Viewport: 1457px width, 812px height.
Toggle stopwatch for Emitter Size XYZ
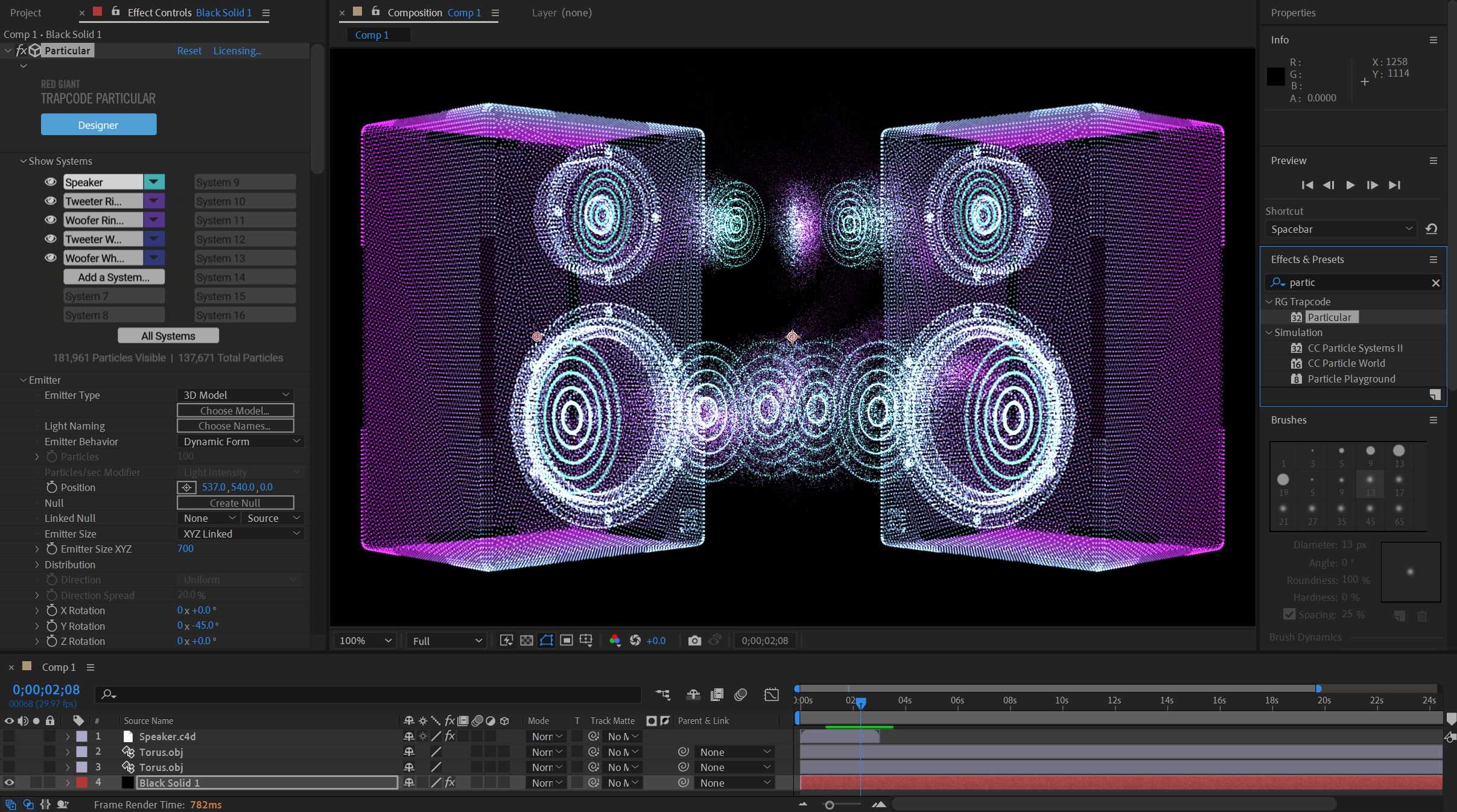[52, 549]
